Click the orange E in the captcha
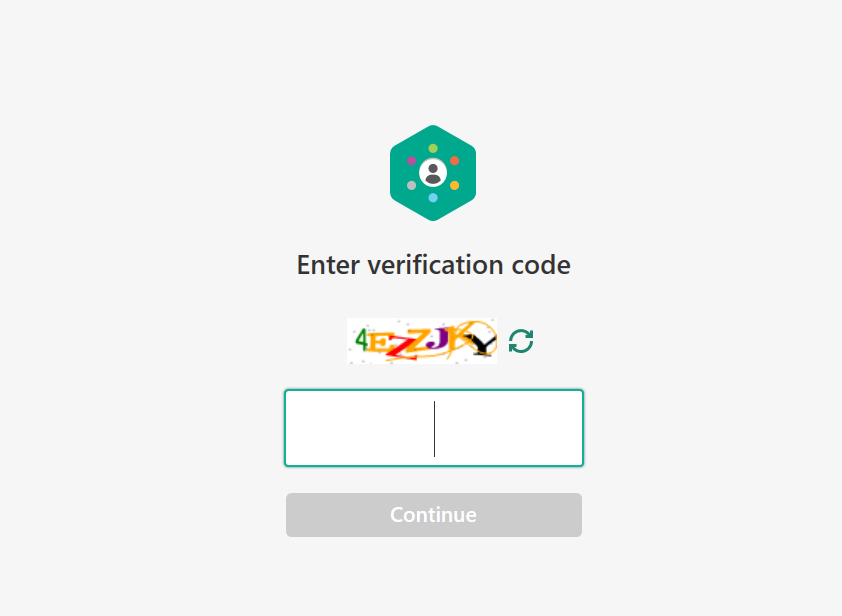 click(379, 343)
